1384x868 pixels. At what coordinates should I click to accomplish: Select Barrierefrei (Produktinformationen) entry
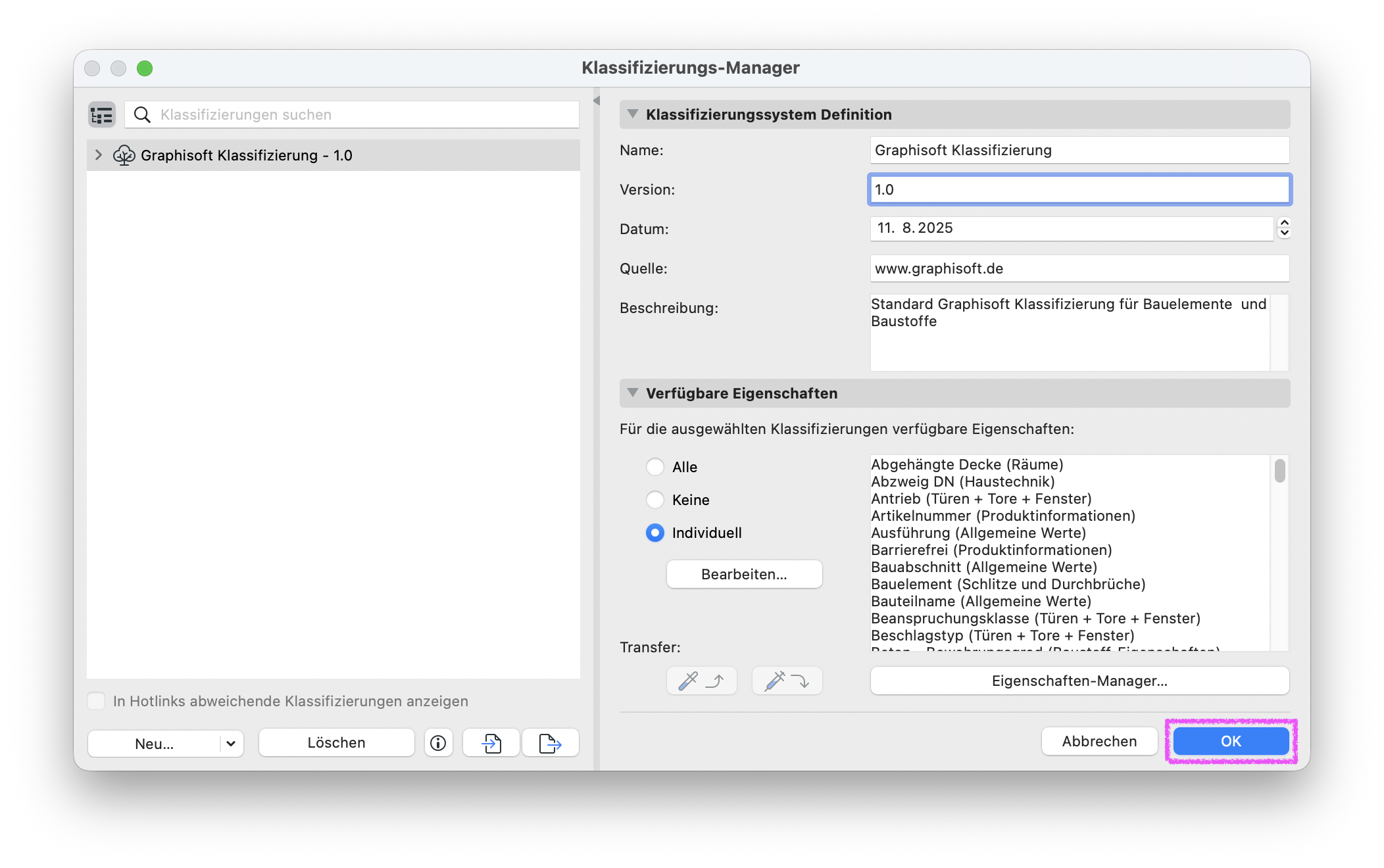coord(991,550)
